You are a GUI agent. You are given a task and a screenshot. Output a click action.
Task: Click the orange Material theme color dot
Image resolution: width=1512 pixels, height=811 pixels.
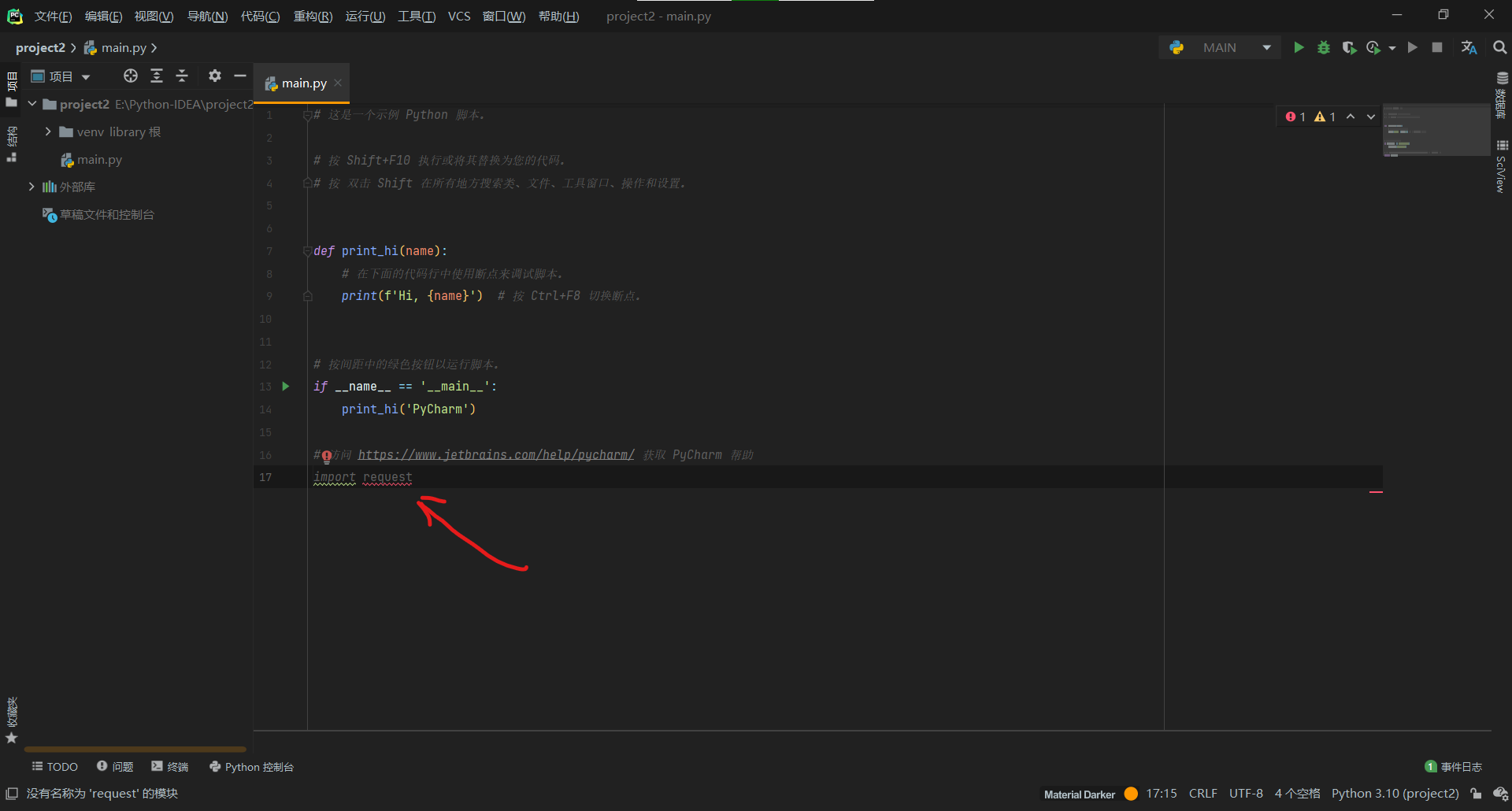[1131, 794]
